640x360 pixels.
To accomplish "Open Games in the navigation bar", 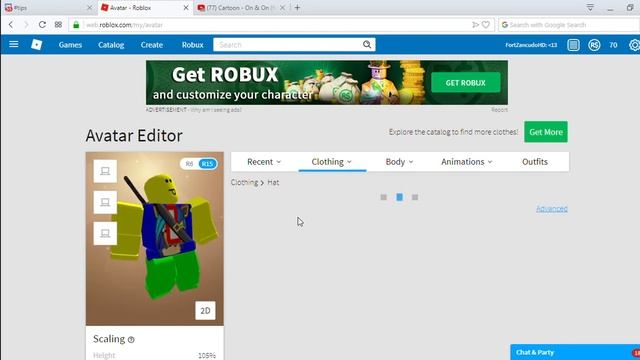I will 70,45.
